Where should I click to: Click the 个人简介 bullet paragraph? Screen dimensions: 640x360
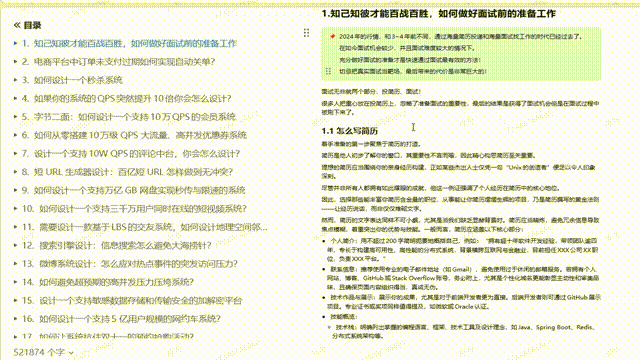pos(464,249)
